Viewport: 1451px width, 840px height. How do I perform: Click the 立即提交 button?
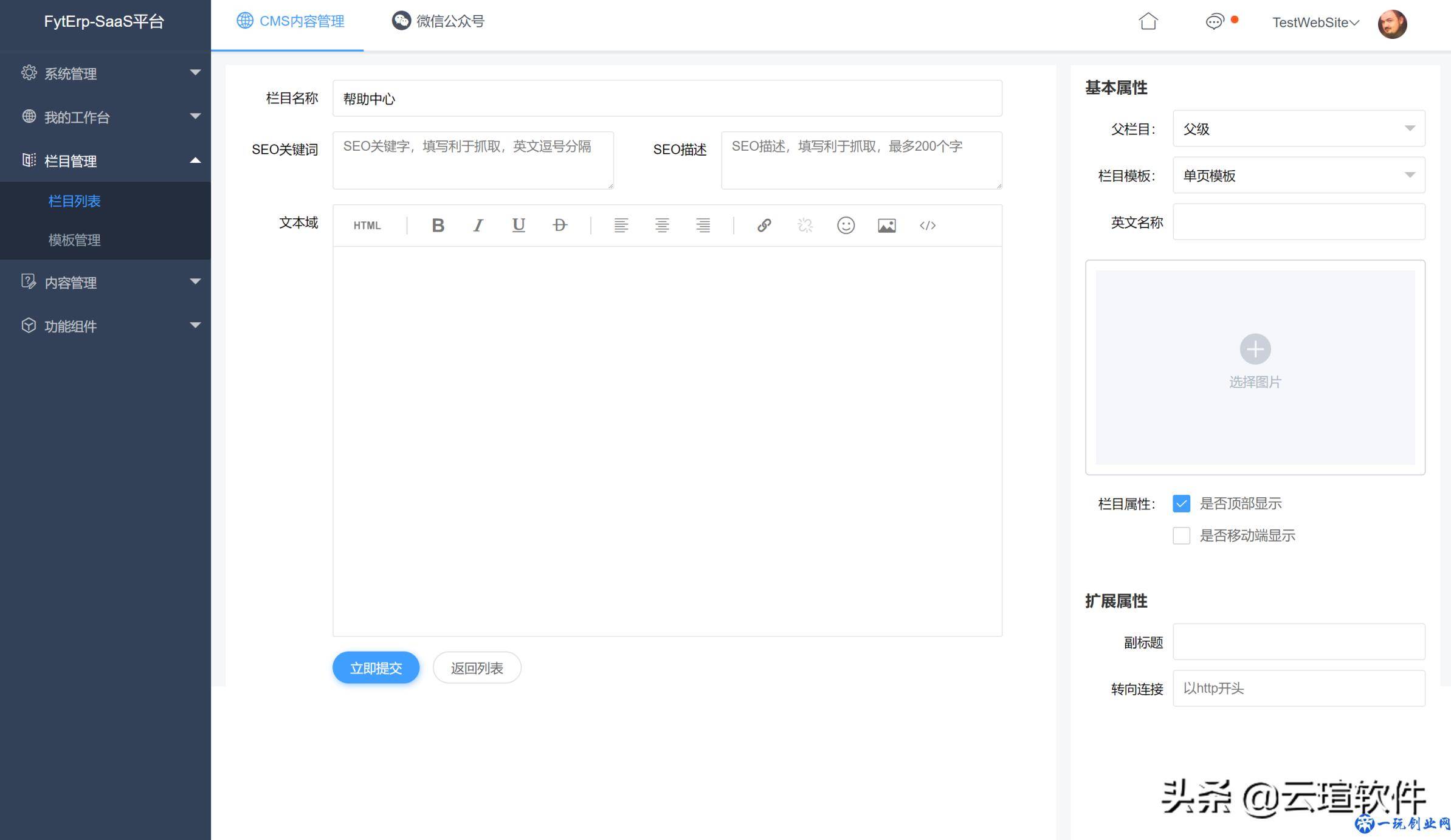click(x=377, y=668)
